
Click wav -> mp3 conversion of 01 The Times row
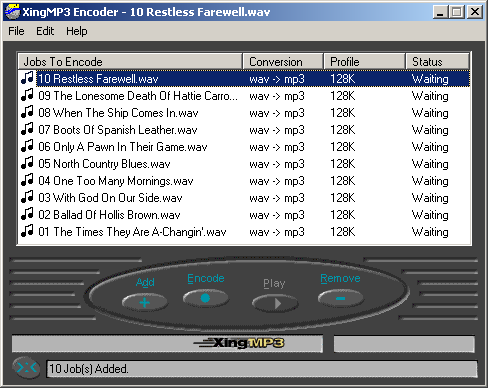(x=277, y=232)
